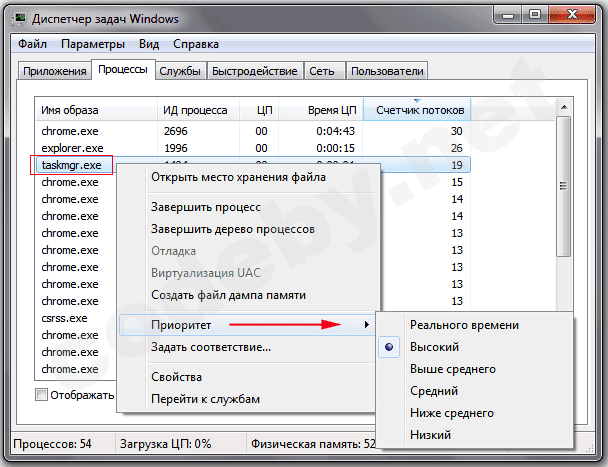Select the Процессы tab

tap(123, 69)
